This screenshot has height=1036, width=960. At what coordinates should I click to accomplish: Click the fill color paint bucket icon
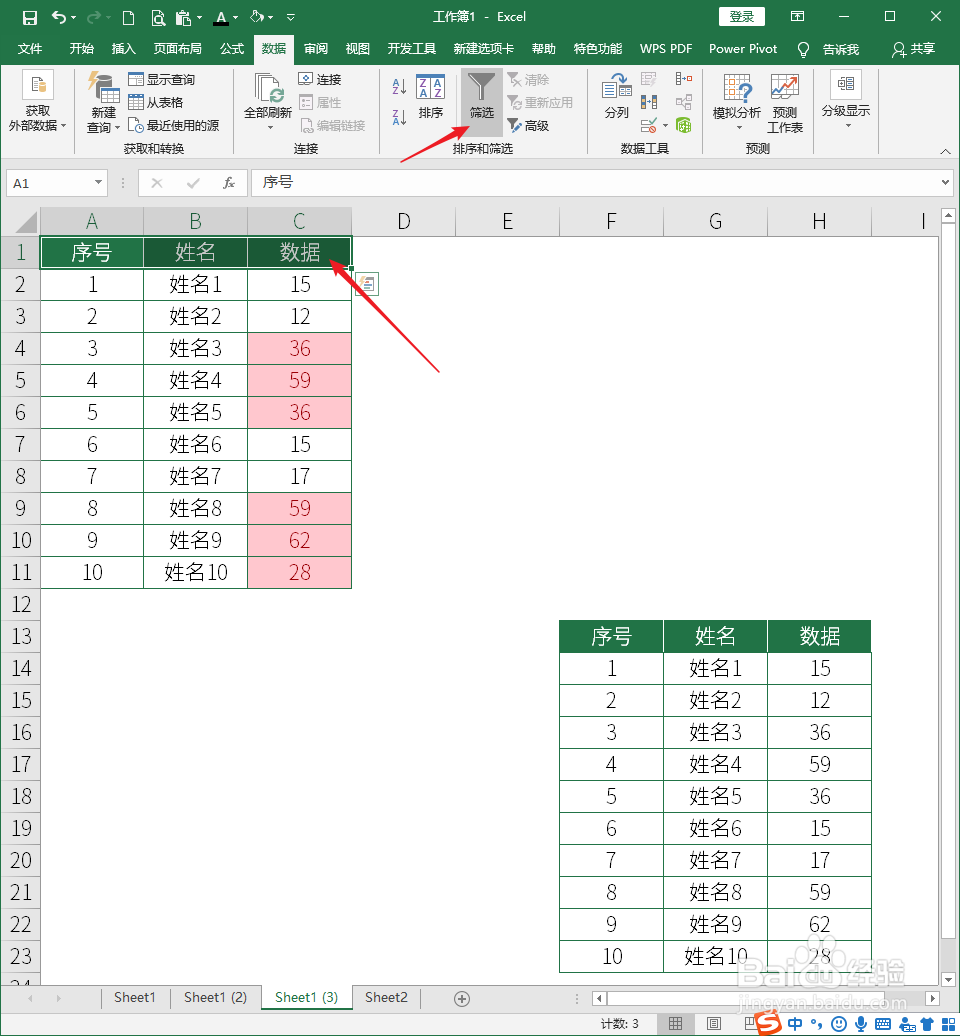click(257, 17)
